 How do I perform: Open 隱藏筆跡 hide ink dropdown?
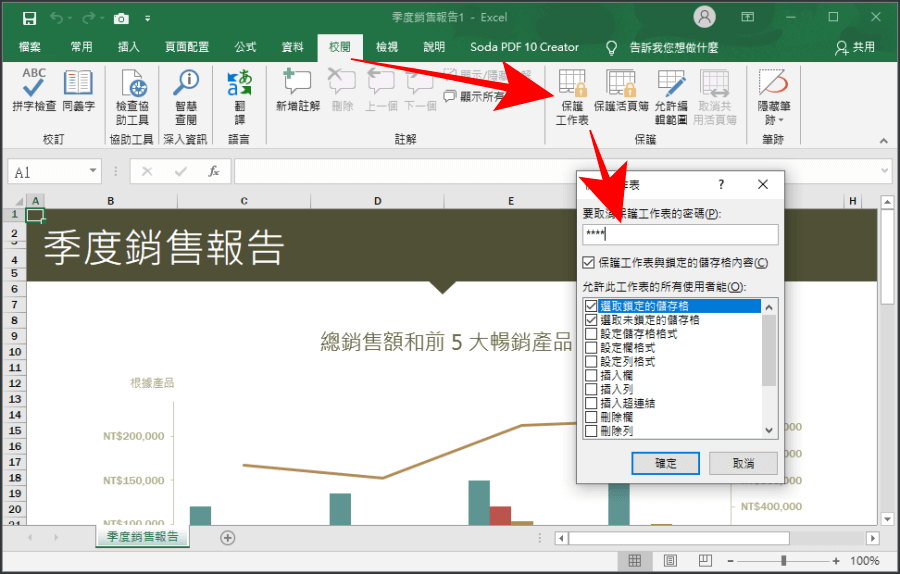(774, 96)
